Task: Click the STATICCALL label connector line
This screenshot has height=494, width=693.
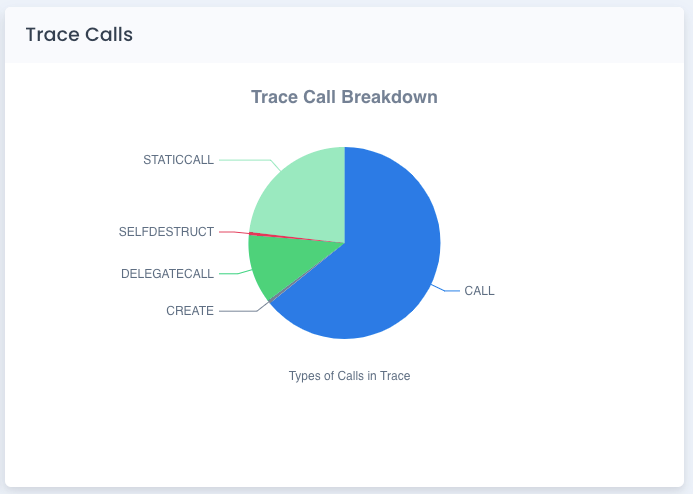Action: tap(245, 160)
